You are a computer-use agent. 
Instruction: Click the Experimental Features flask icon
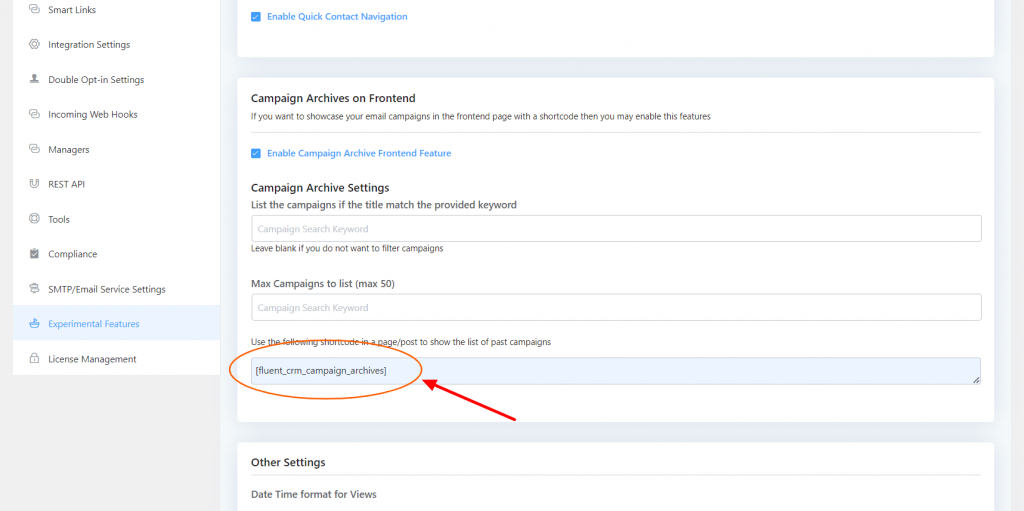click(34, 324)
